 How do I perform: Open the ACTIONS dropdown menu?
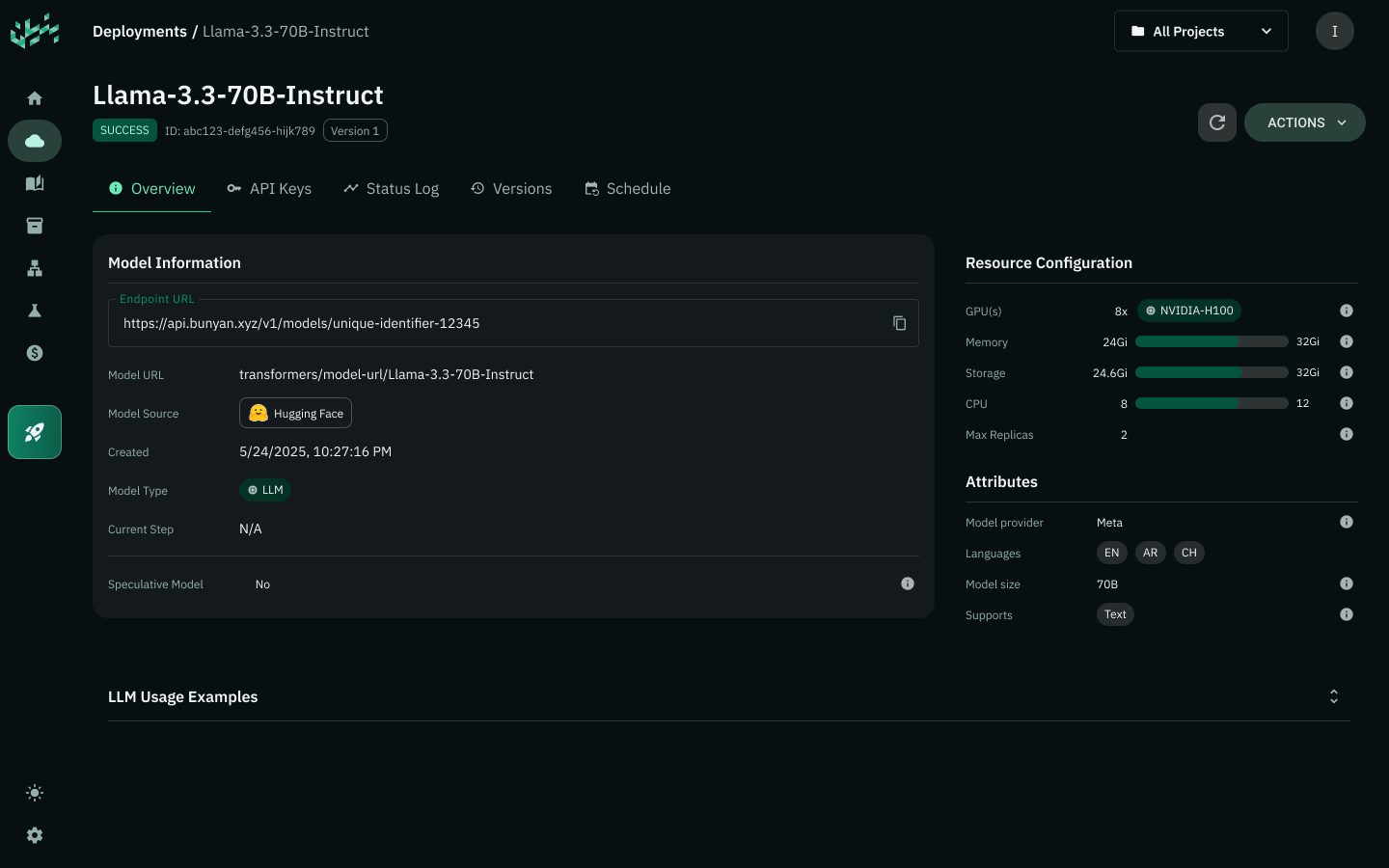tap(1305, 122)
